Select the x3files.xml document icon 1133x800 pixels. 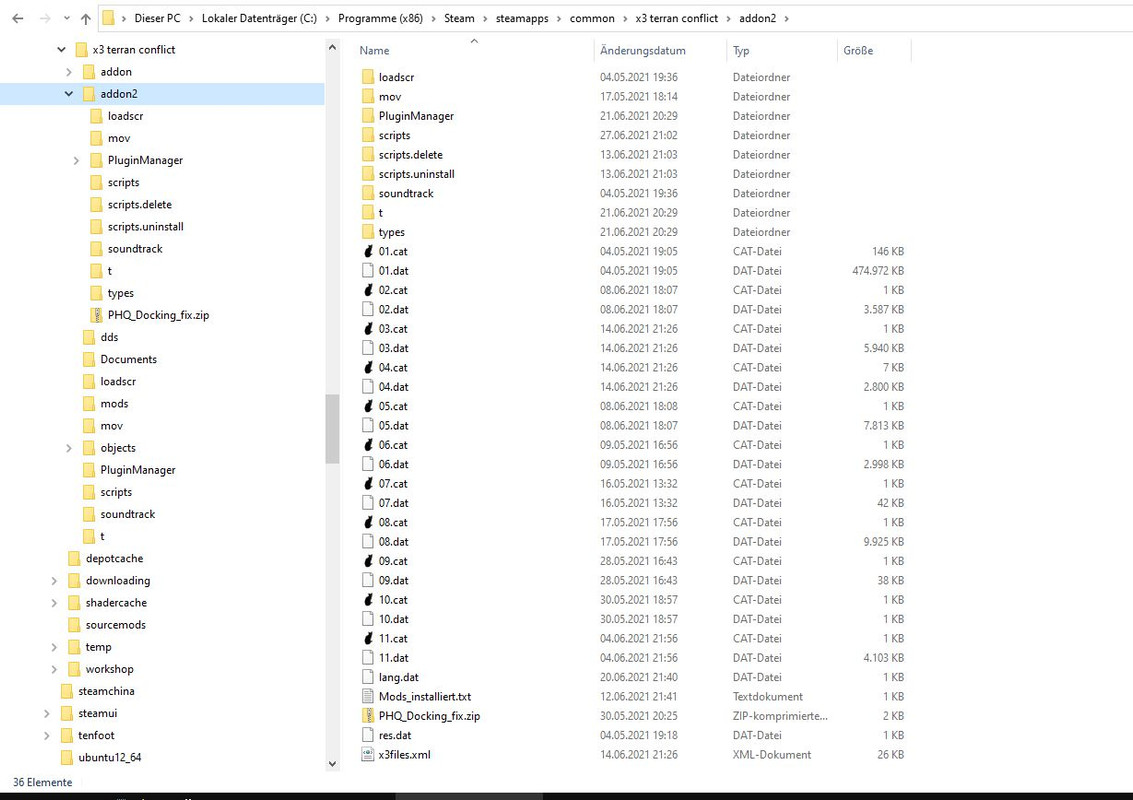point(369,754)
